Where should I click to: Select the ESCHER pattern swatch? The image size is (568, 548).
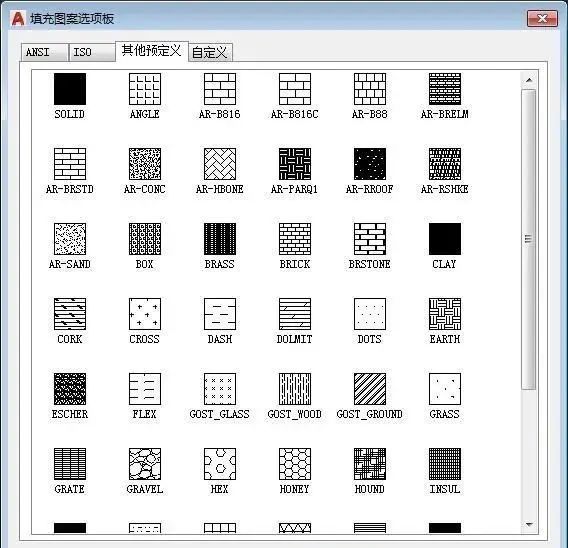click(70, 389)
